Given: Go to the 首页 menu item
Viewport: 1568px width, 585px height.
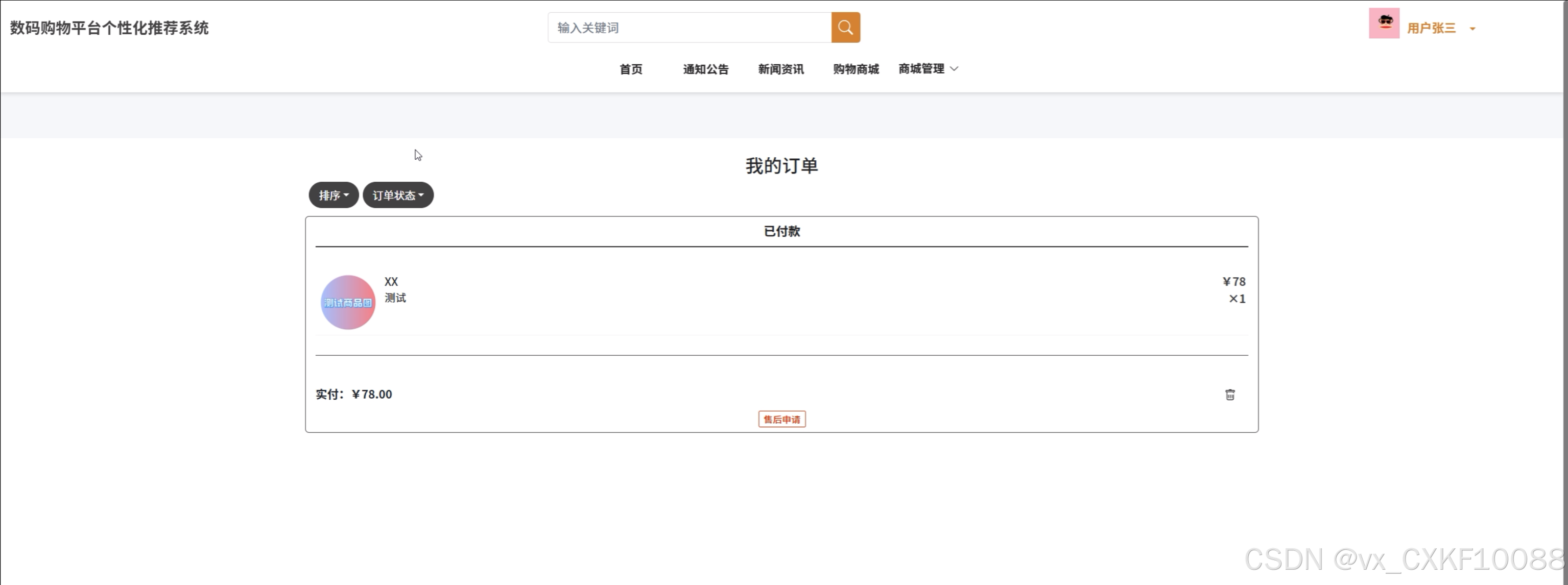Looking at the screenshot, I should click(x=631, y=69).
